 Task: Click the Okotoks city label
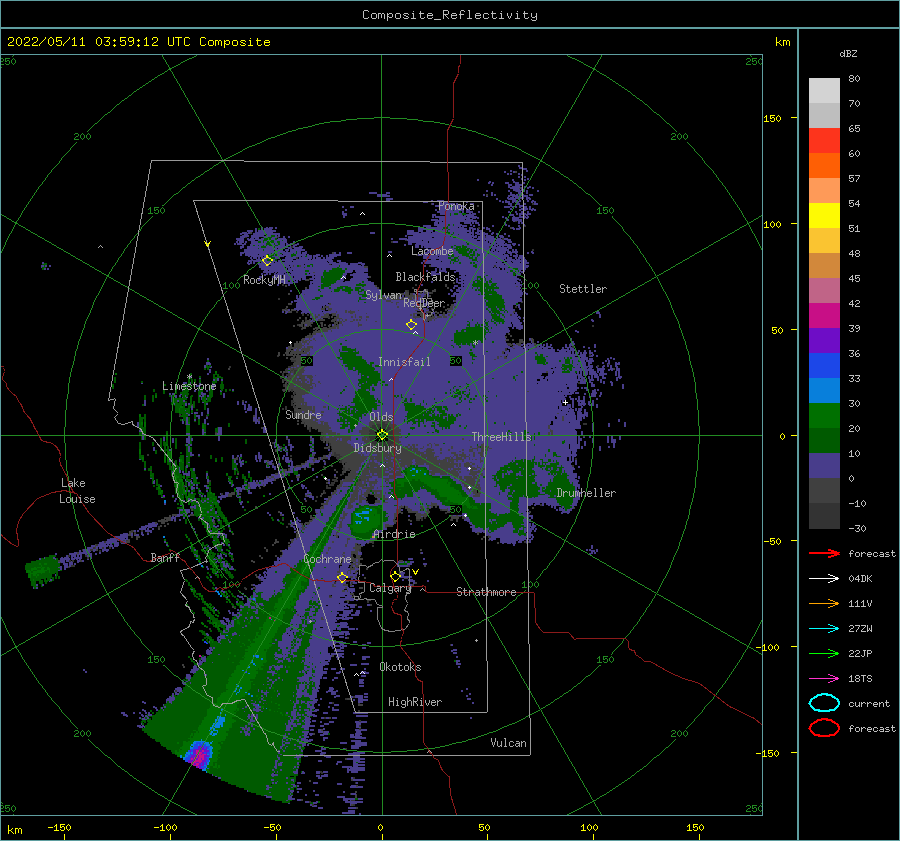tap(400, 667)
